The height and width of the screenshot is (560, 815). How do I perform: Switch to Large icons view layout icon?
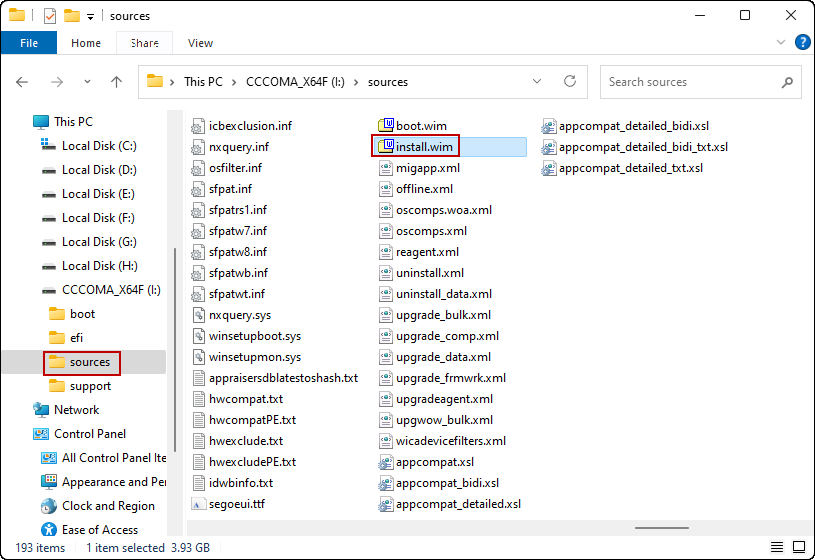(x=799, y=547)
